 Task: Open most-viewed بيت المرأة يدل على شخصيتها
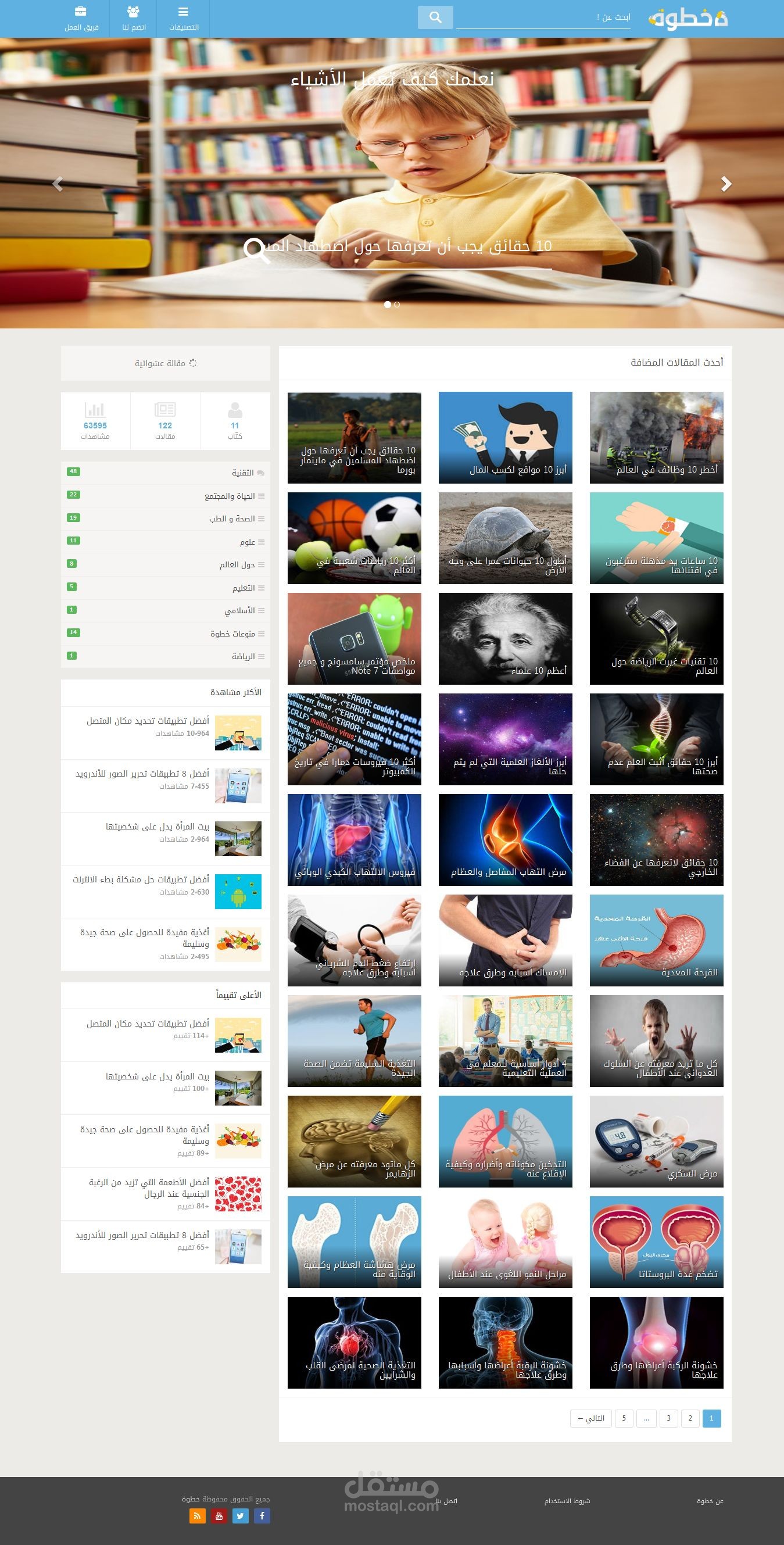pos(157,827)
